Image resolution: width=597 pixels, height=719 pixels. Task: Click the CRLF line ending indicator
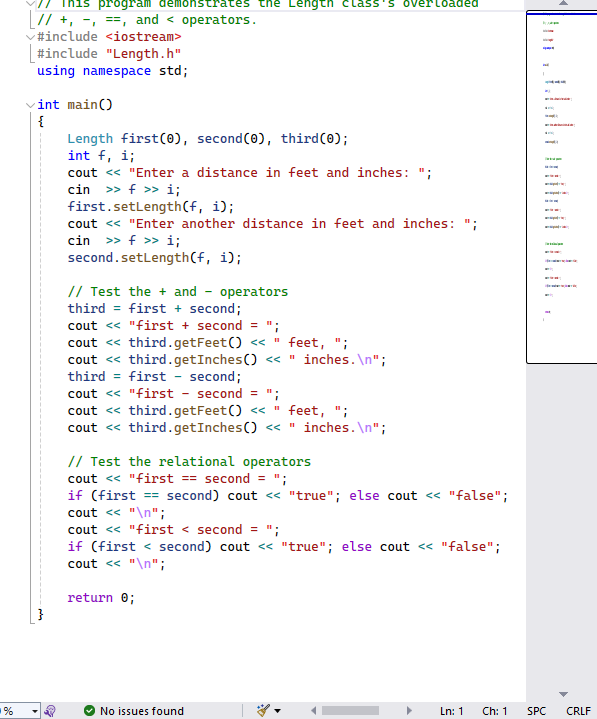point(578,711)
